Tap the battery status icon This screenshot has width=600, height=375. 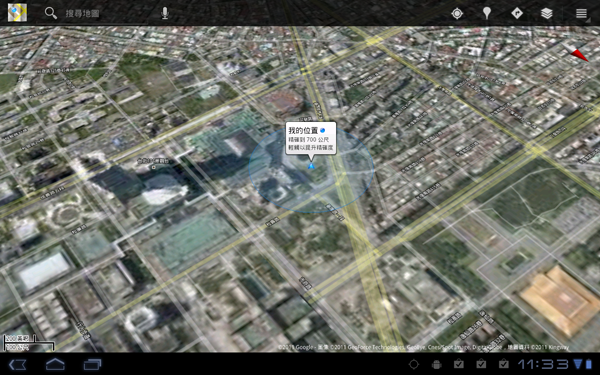point(588,364)
